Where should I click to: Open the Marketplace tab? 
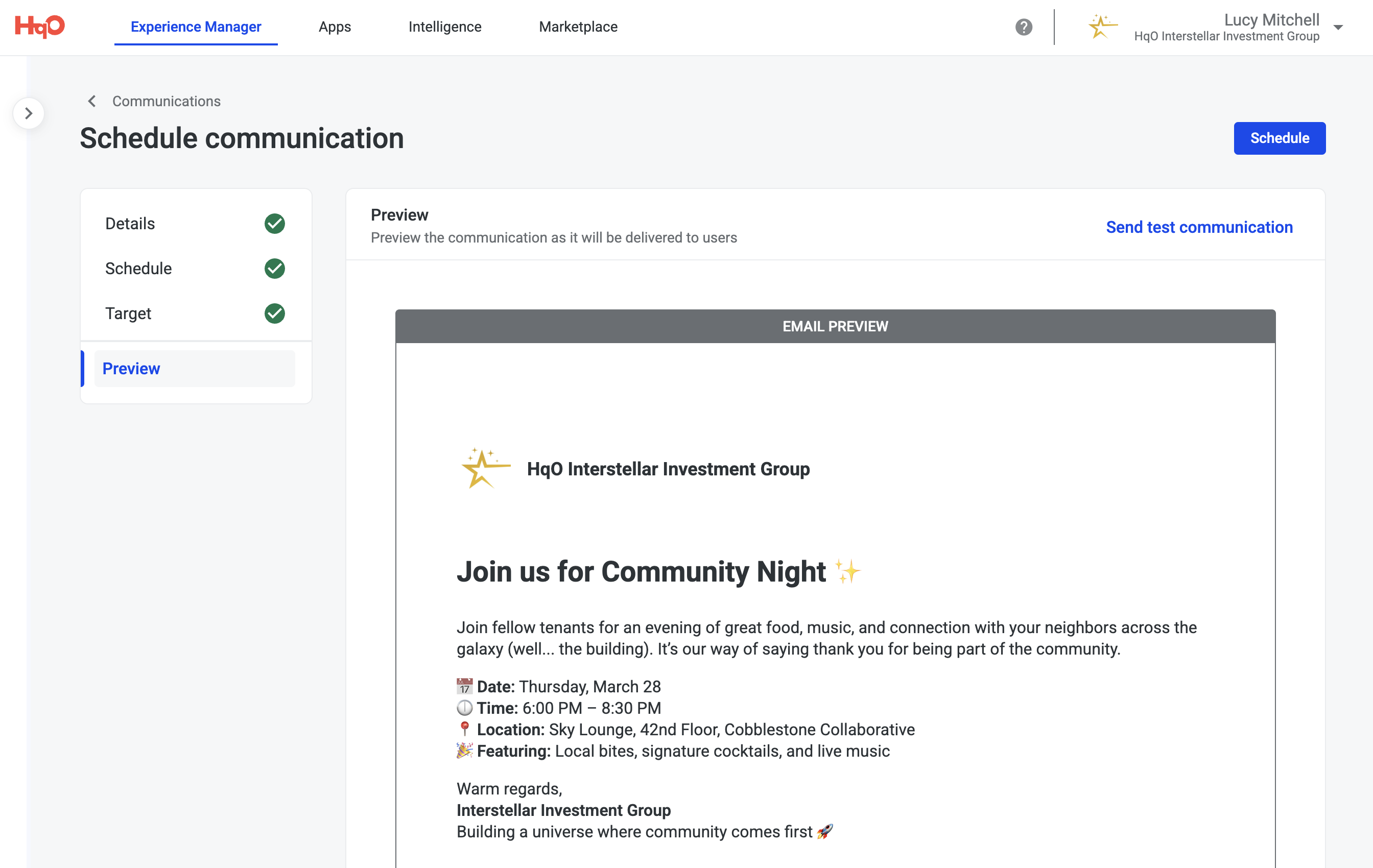[x=578, y=27]
